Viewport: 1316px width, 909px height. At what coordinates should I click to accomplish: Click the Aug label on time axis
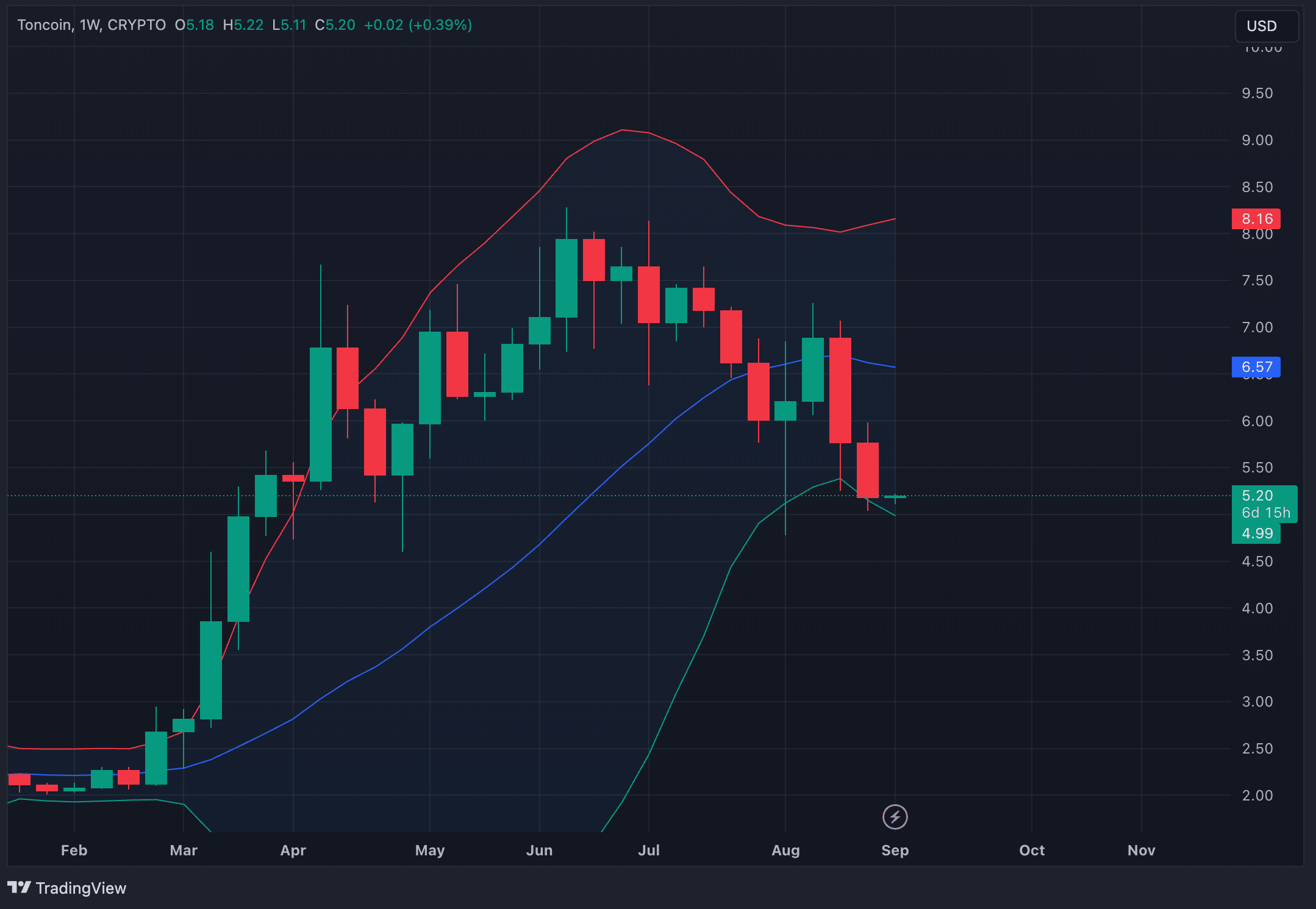click(785, 850)
